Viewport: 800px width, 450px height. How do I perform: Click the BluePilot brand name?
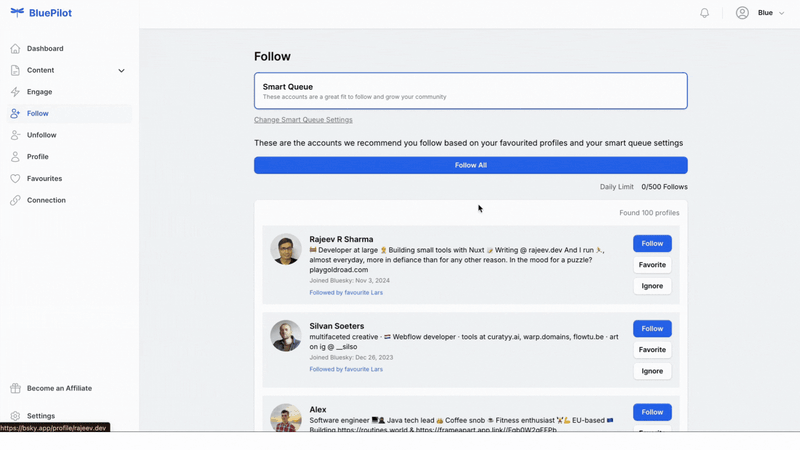(x=50, y=13)
